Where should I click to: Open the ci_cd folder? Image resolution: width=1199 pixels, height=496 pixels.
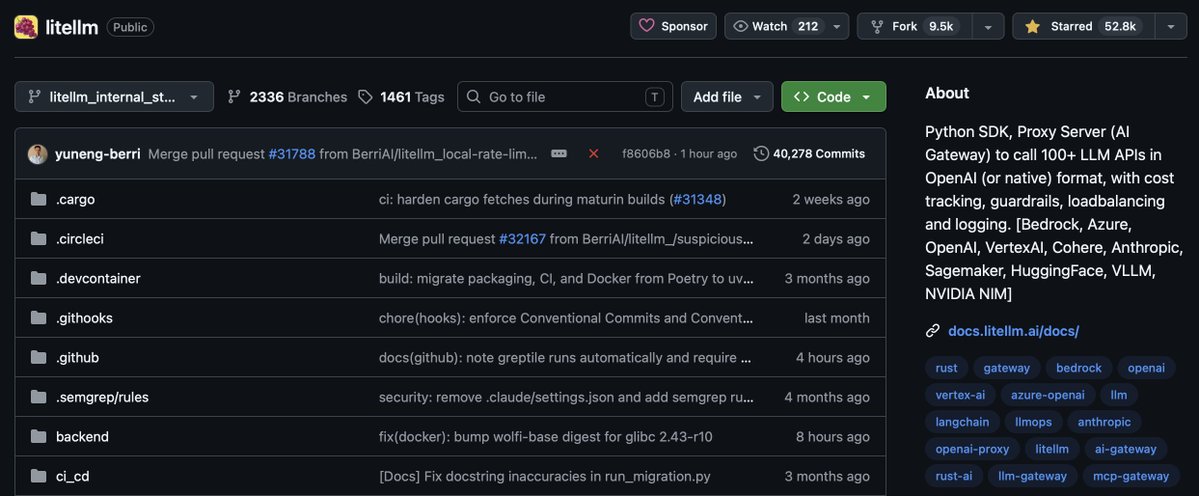pos(73,477)
